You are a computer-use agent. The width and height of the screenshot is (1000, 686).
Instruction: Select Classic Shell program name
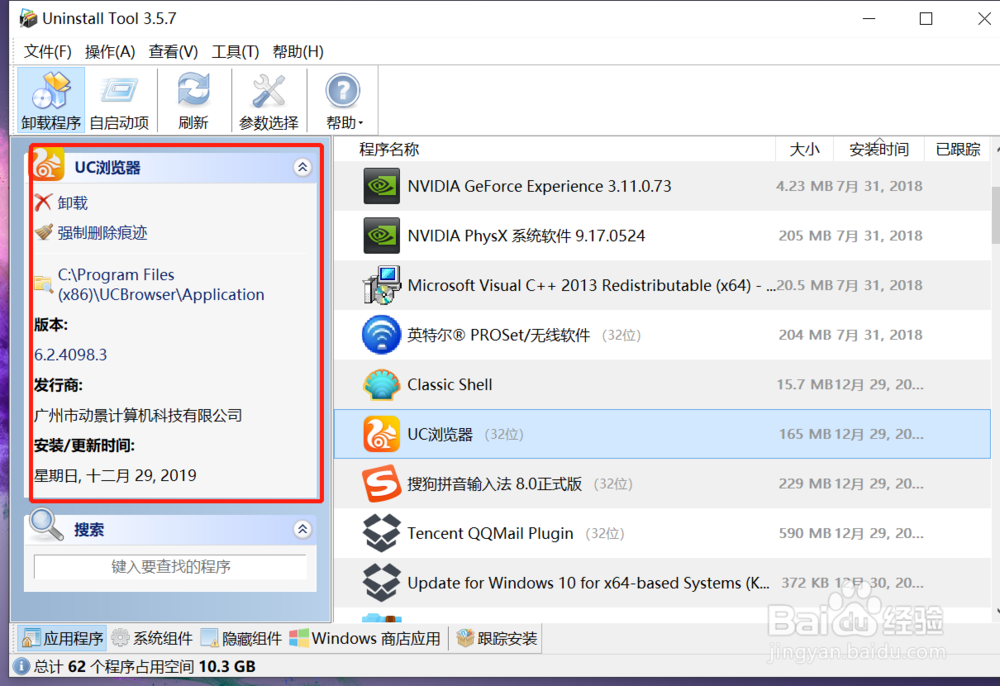(450, 384)
